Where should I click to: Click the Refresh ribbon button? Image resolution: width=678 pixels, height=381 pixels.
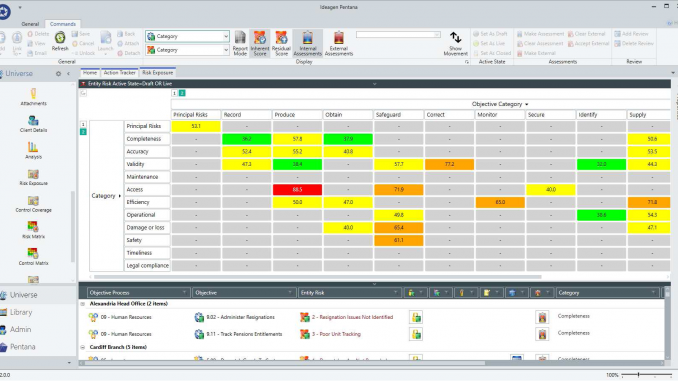coord(60,42)
